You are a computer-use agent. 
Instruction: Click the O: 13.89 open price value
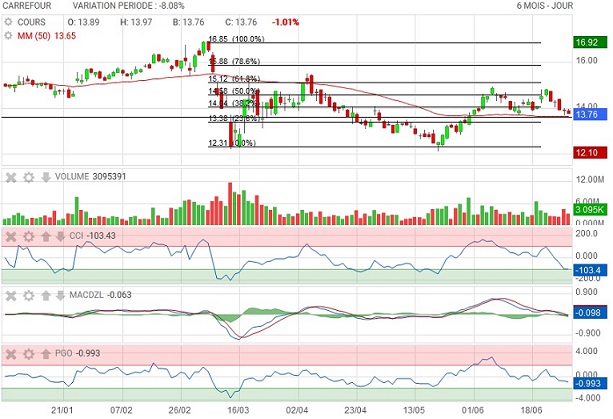83,22
